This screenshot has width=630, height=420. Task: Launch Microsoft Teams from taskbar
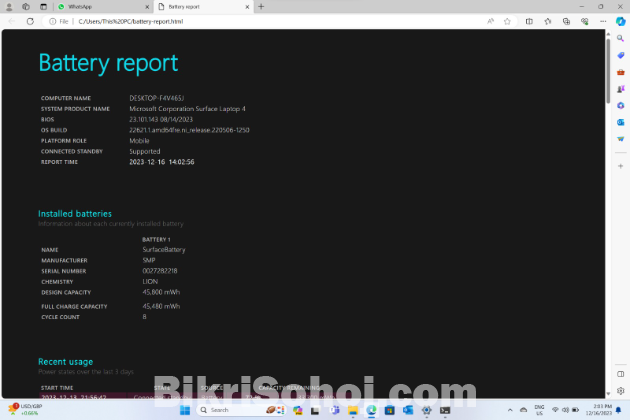click(334, 410)
